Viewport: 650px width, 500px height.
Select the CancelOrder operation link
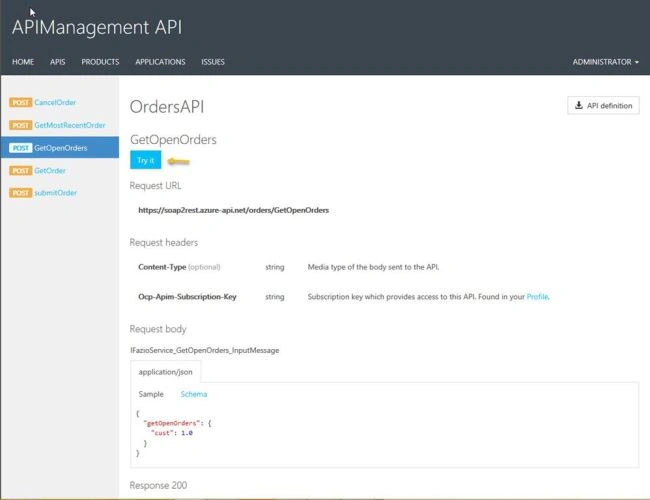tap(55, 102)
